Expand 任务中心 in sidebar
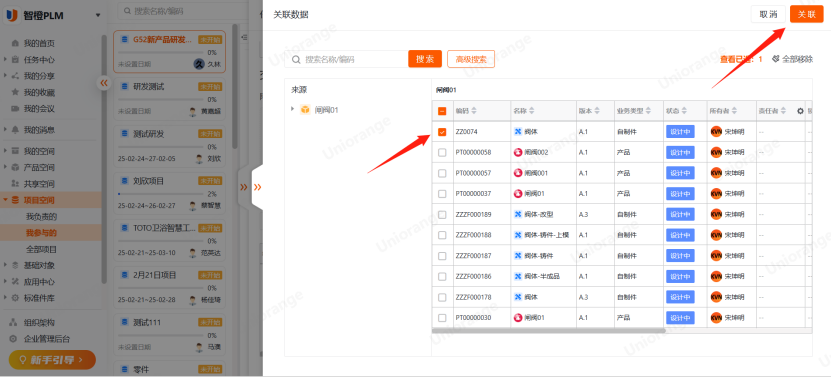 click(5, 59)
